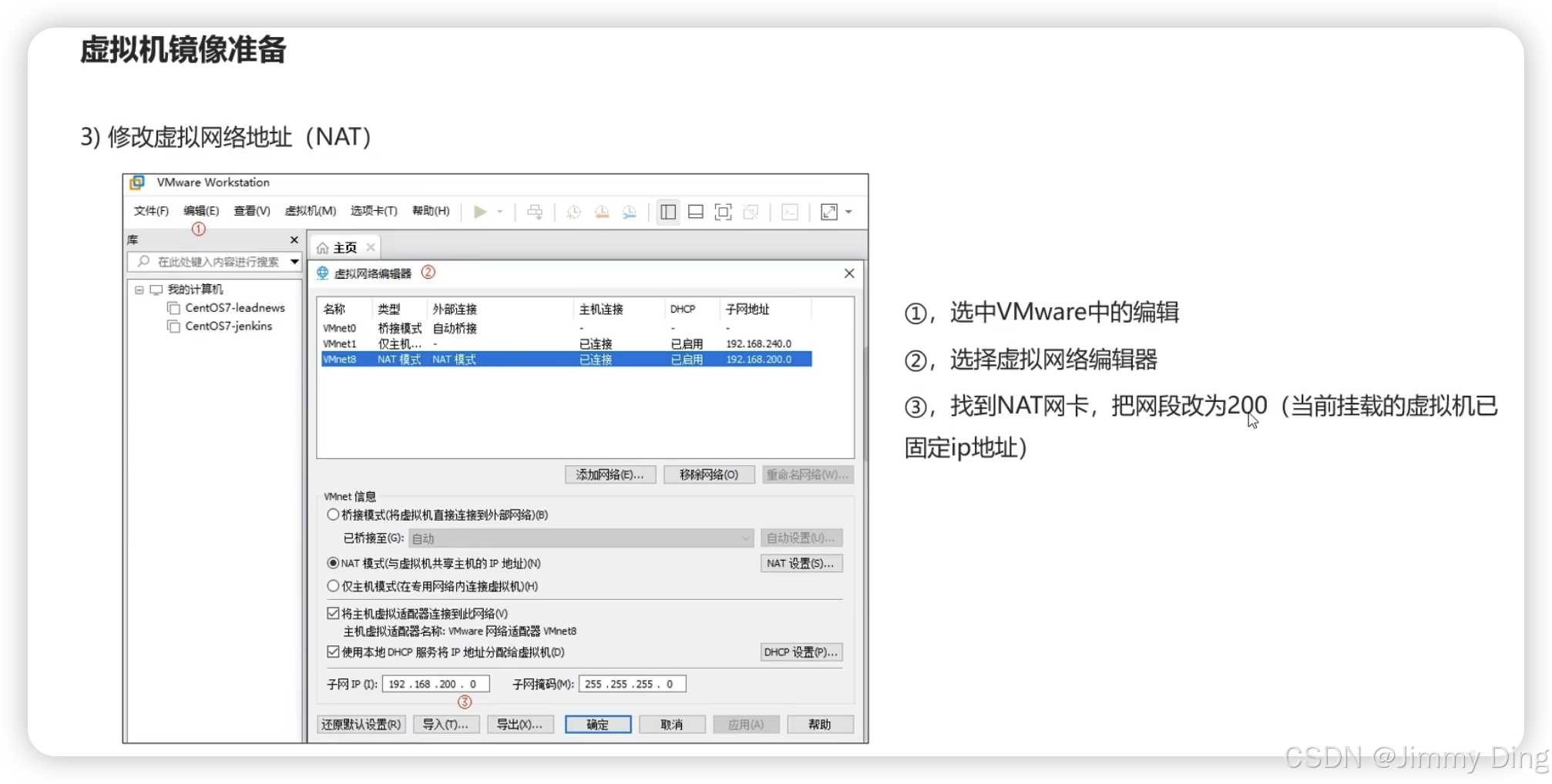Click the 子网掩码 subnet mask field
The height and width of the screenshot is (784, 1552).
633,685
